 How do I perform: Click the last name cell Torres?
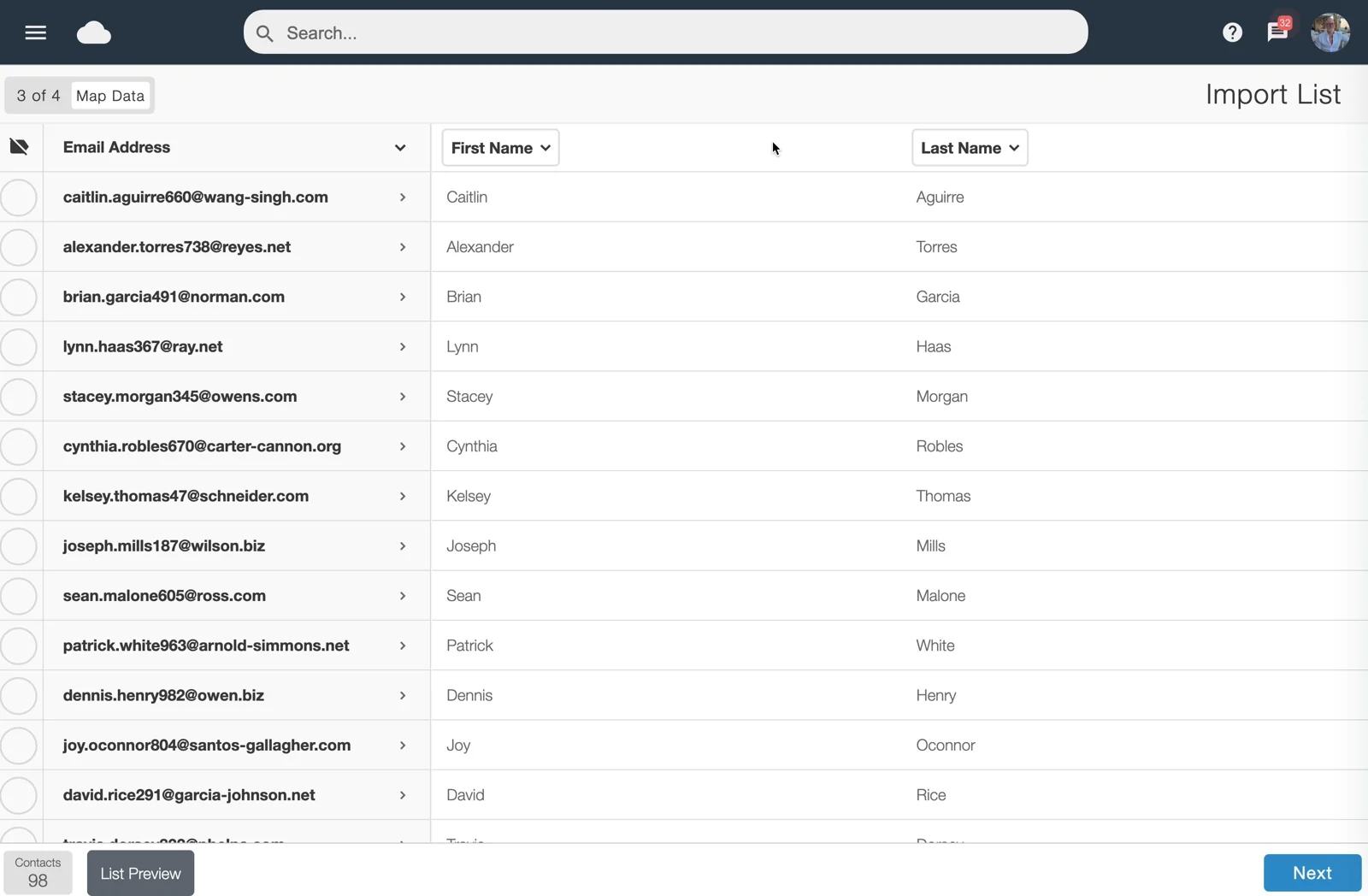pos(936,247)
